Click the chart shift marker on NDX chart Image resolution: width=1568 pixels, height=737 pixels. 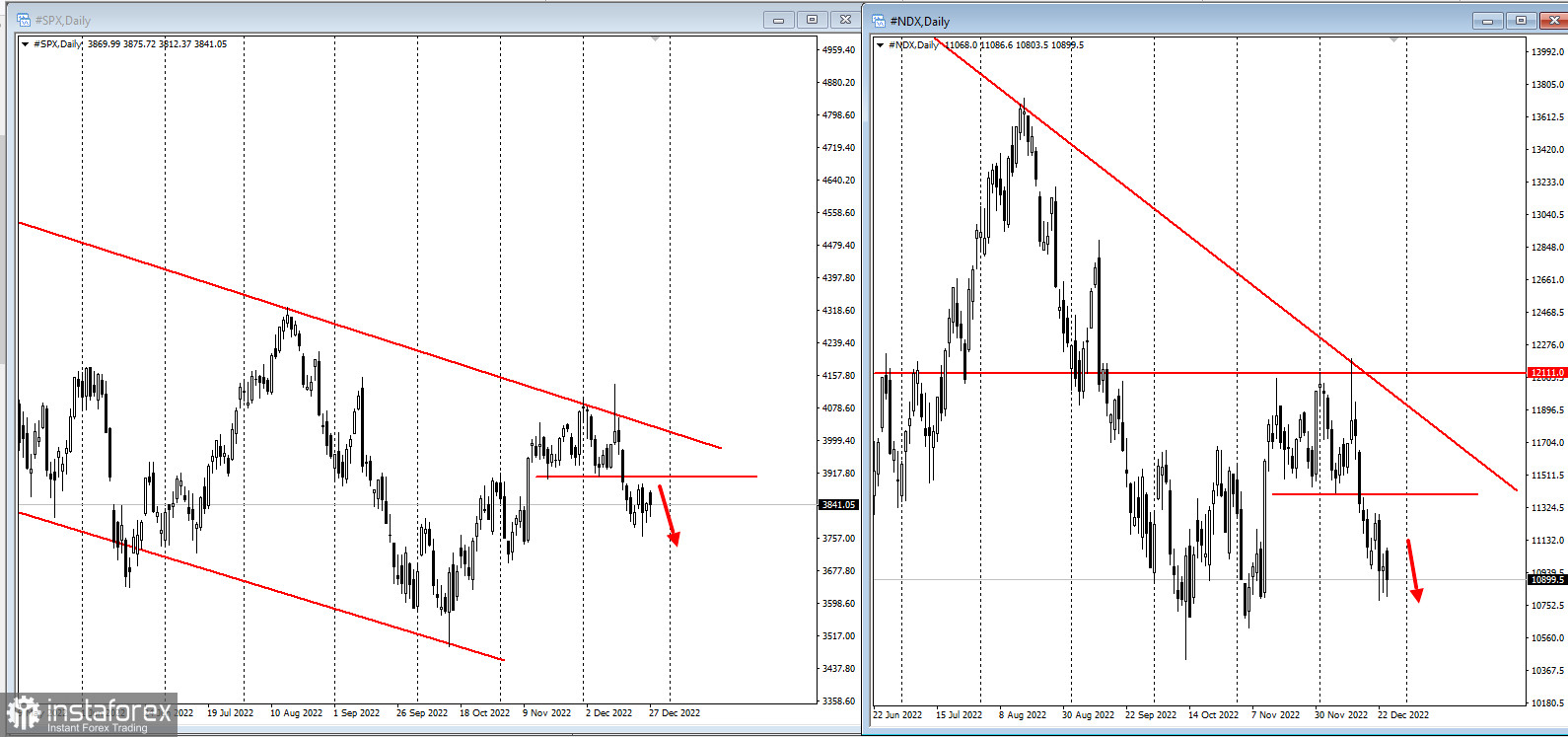[x=1393, y=39]
